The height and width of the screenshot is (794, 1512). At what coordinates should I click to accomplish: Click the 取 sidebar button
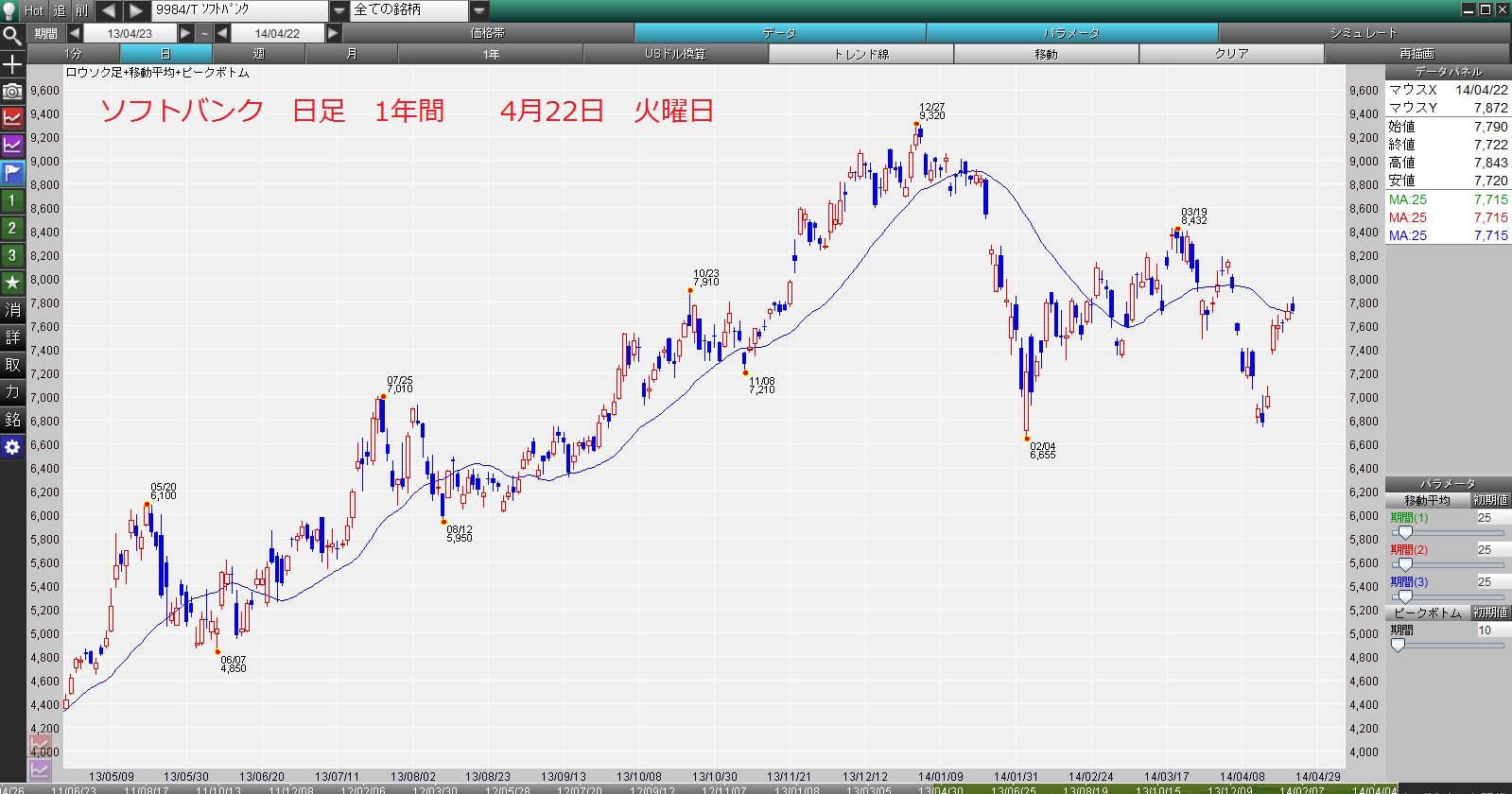(x=12, y=365)
